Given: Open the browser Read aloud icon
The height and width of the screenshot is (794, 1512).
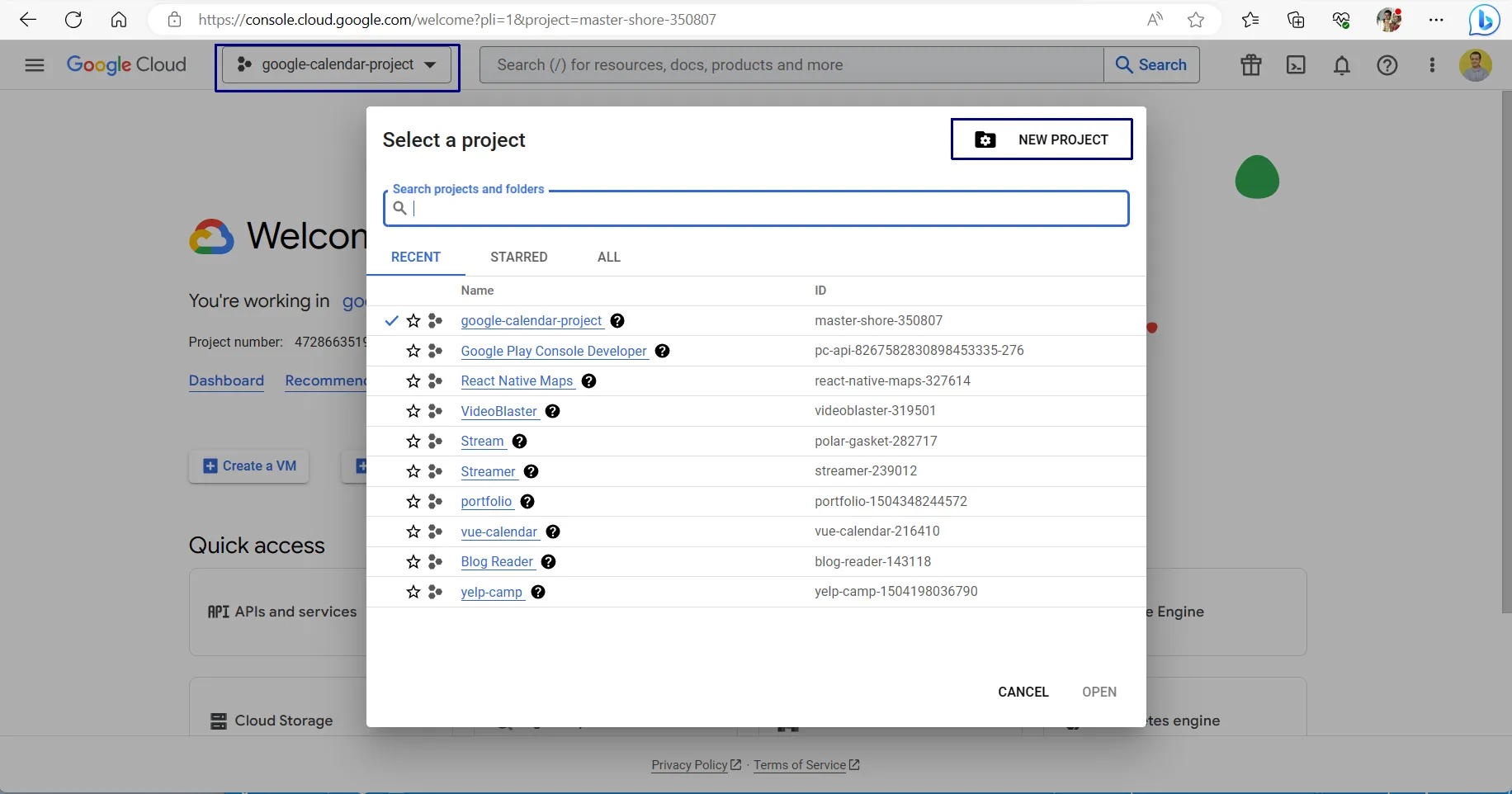Looking at the screenshot, I should point(1155,20).
